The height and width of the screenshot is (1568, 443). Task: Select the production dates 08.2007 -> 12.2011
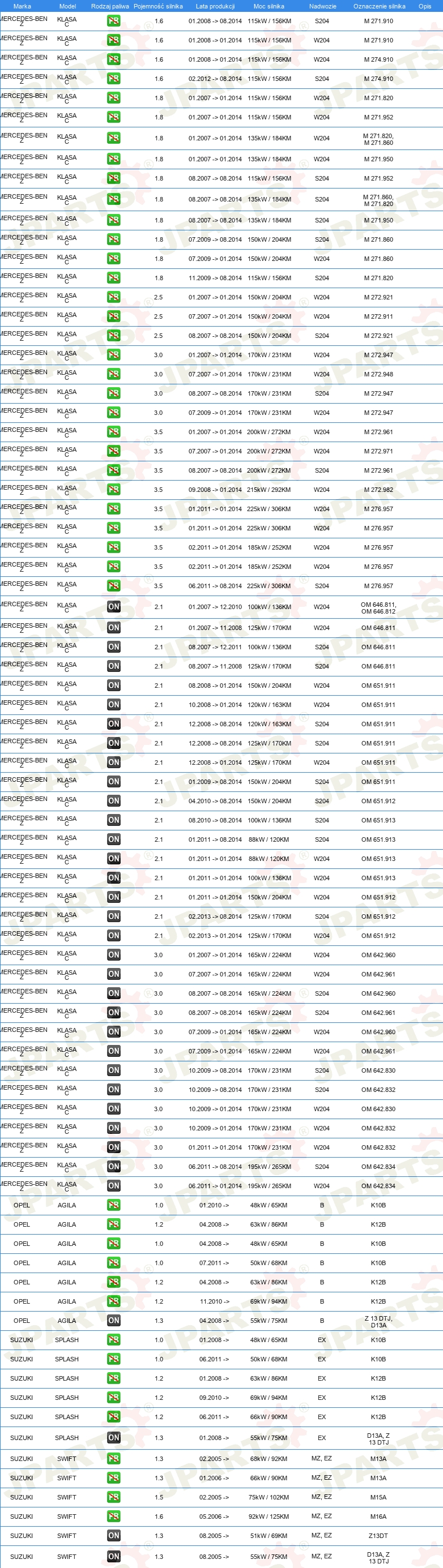(x=215, y=647)
